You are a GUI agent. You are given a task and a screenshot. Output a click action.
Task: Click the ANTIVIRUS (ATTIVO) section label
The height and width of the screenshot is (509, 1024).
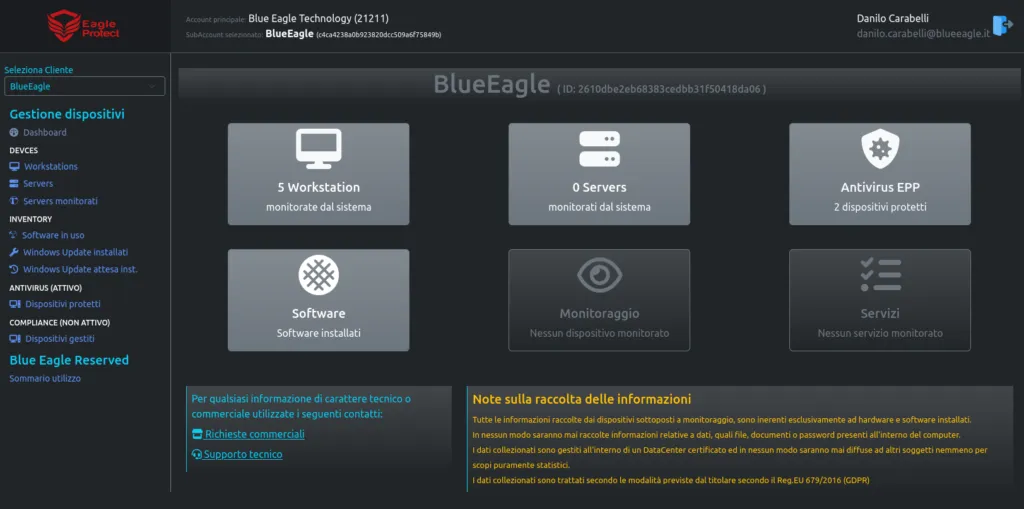click(46, 287)
